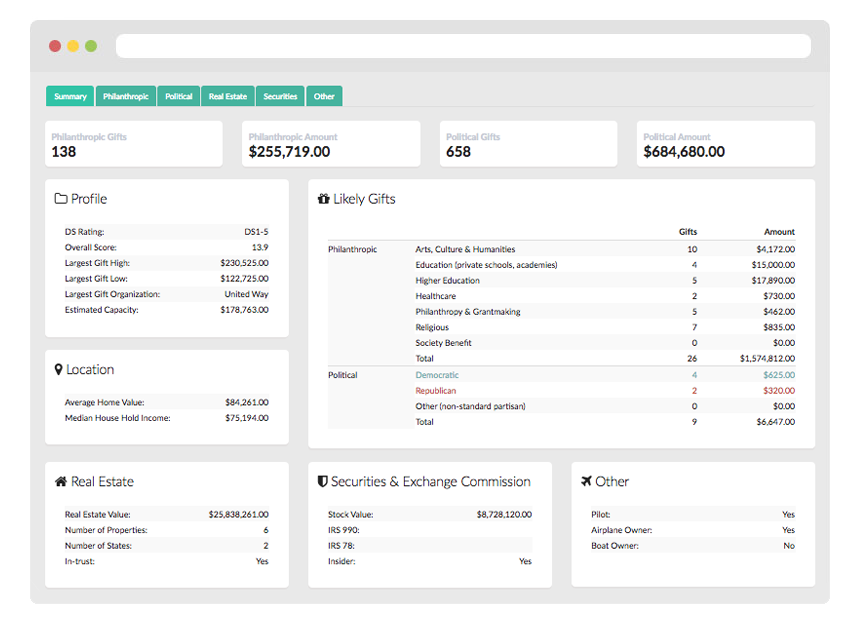The image size is (860, 628).
Task: Click the Political Amount card showing $684,680.00
Action: 725,143
